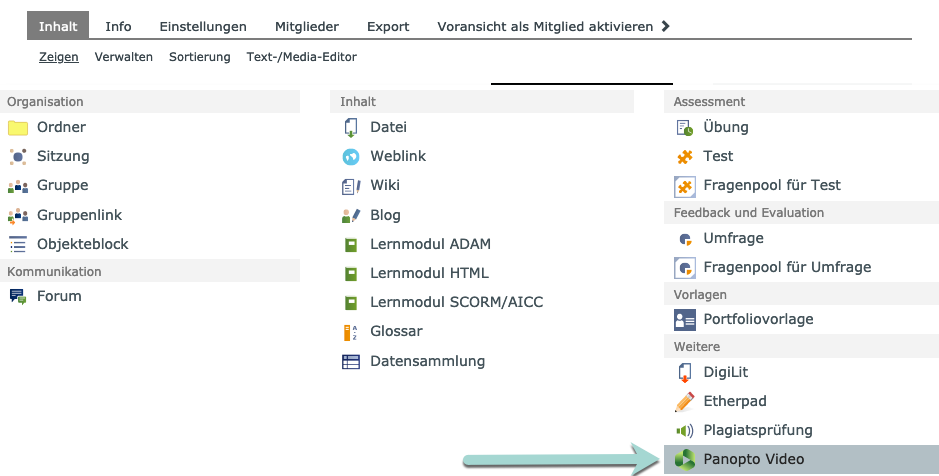Open the Text-/Media-Editor subtab
Screen dimensions: 939x476
pos(301,58)
